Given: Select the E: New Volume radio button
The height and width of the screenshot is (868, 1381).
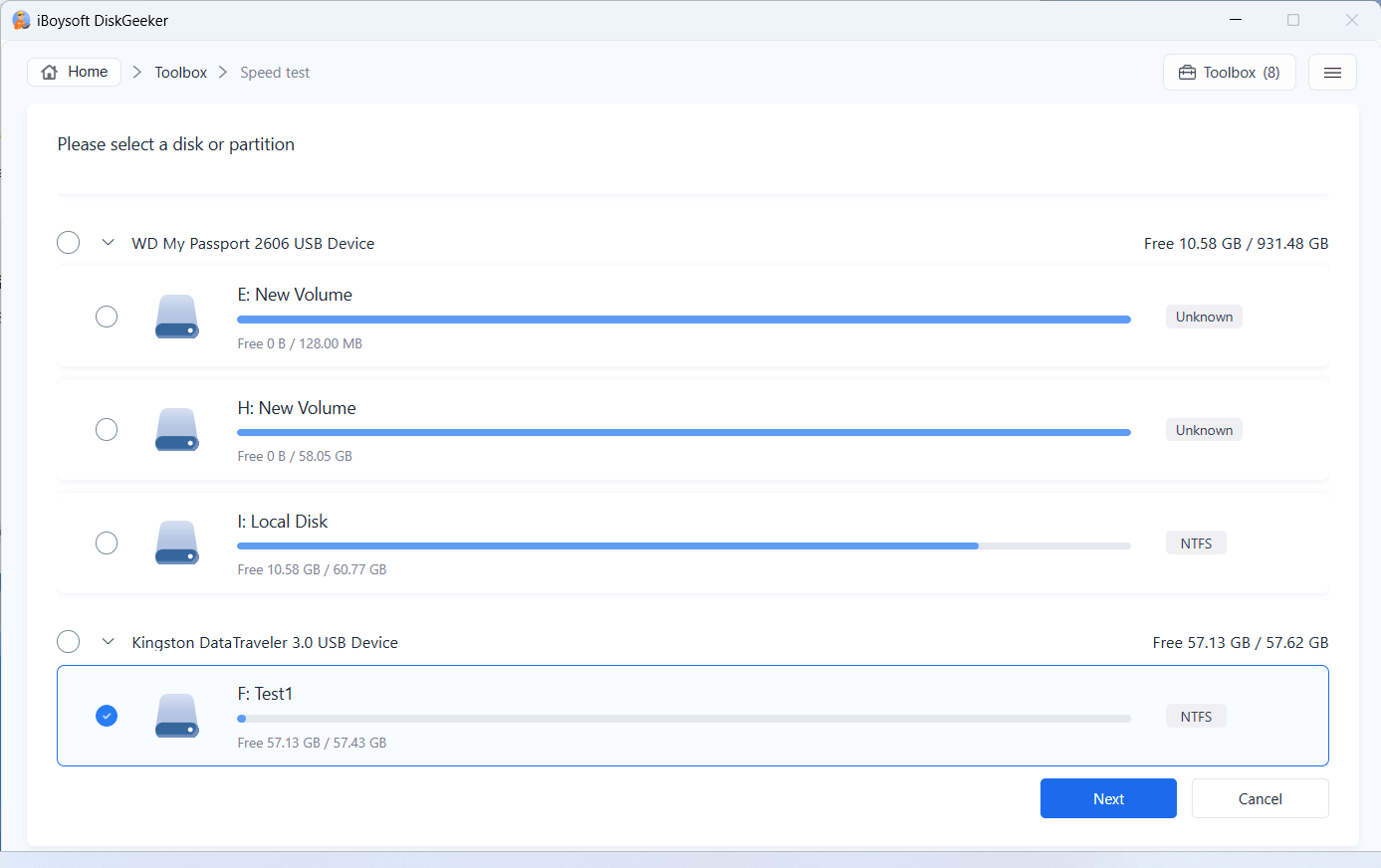Looking at the screenshot, I should [107, 317].
